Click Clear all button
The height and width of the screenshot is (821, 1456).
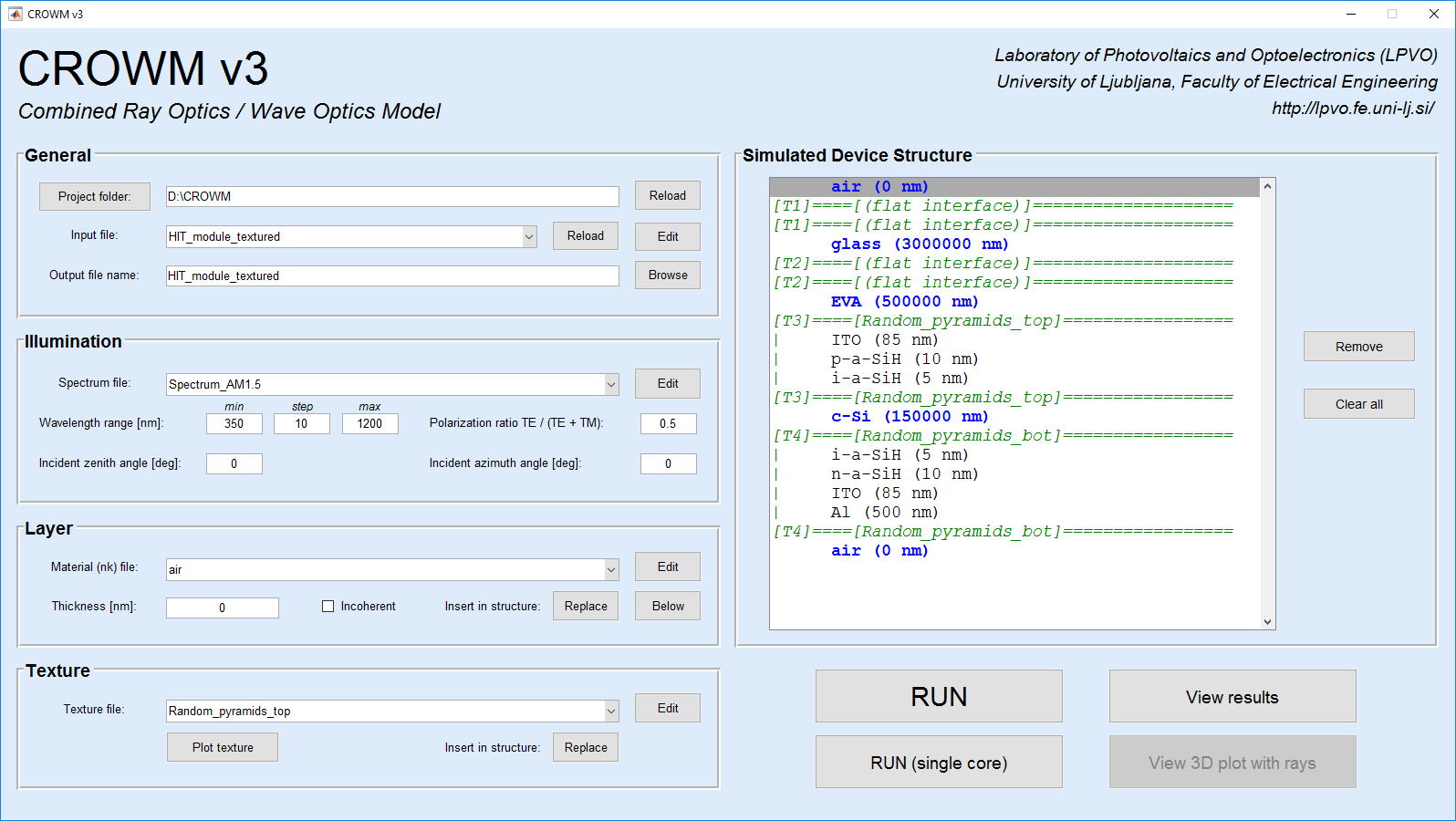coord(1358,404)
